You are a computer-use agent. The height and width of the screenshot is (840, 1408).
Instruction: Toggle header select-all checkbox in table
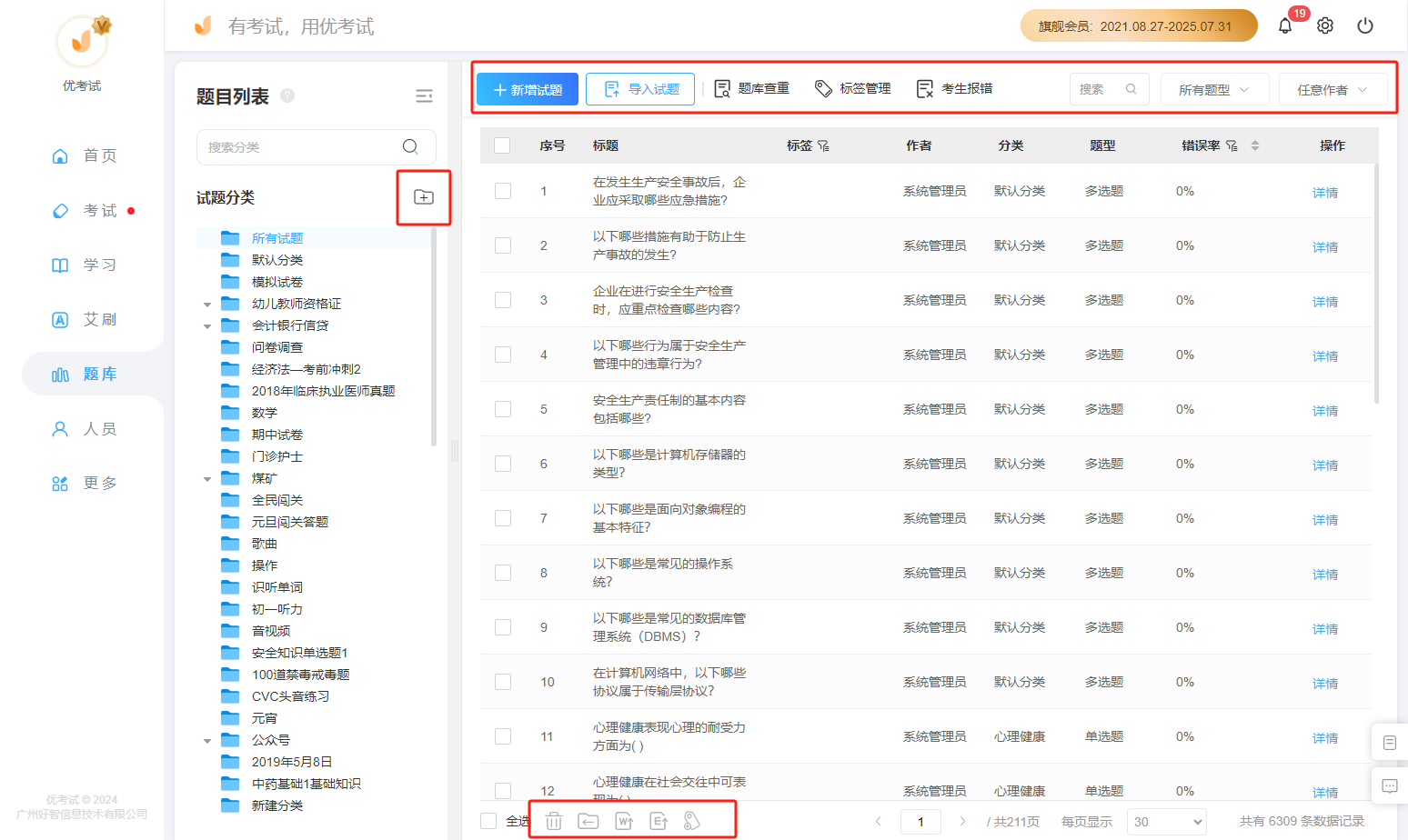[x=502, y=145]
